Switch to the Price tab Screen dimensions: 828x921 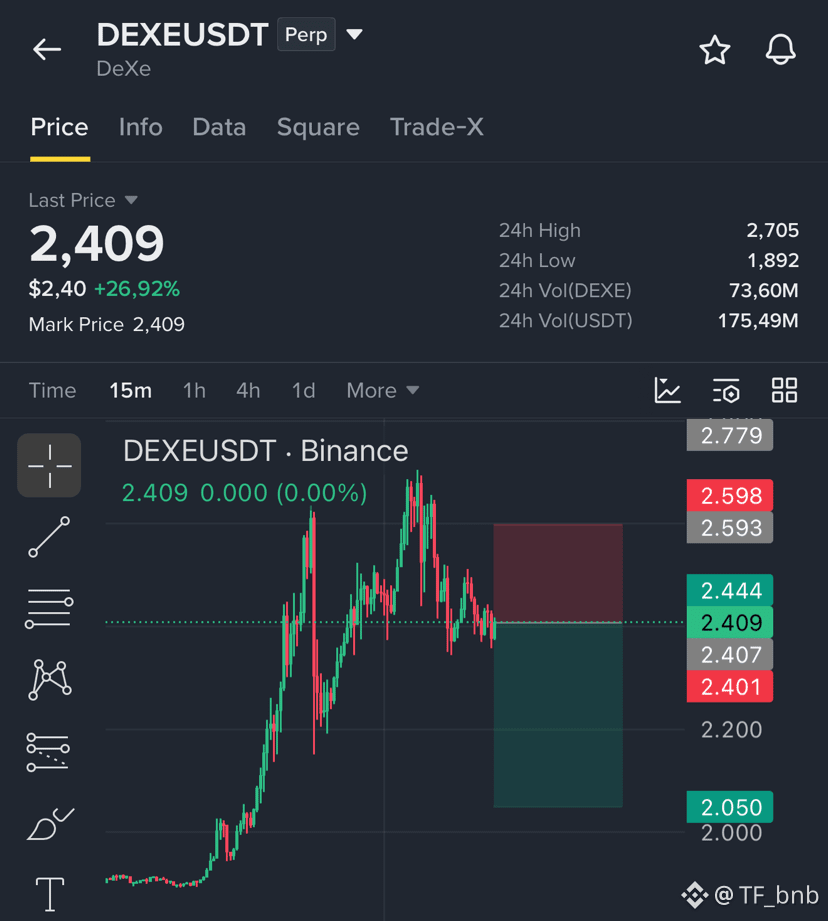(x=59, y=127)
